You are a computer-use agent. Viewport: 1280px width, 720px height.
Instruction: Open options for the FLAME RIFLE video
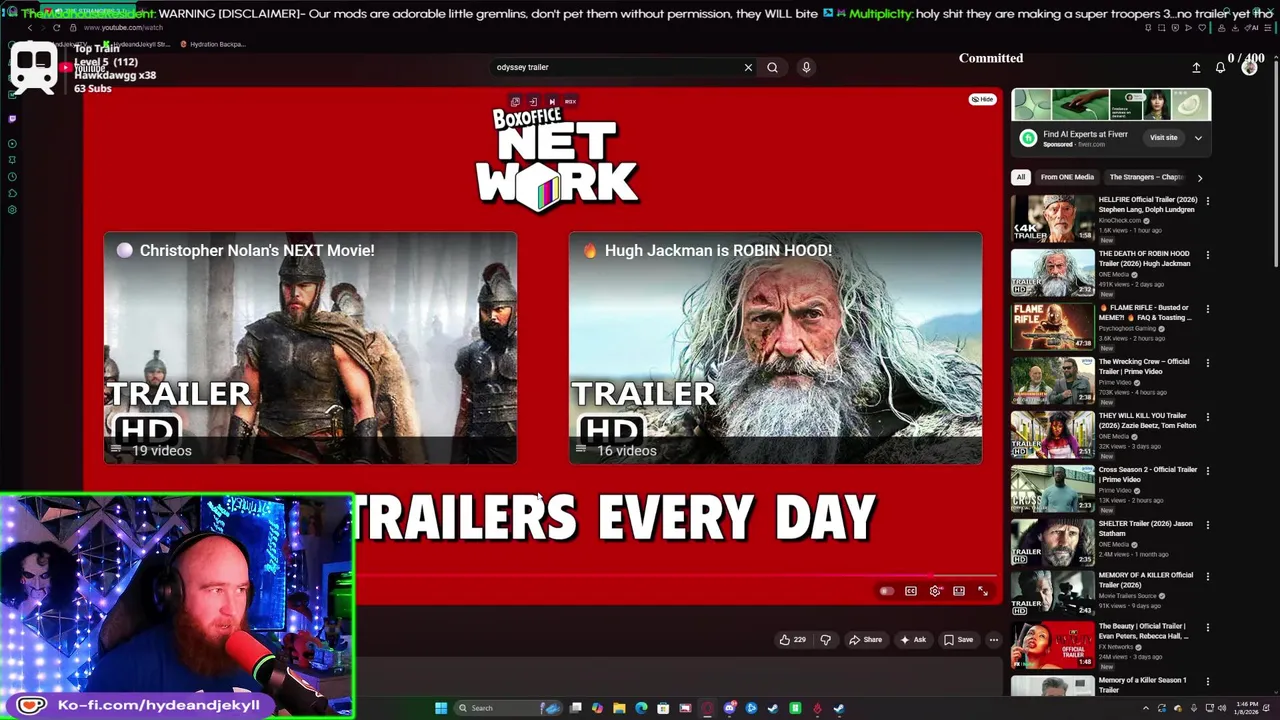tap(1207, 309)
